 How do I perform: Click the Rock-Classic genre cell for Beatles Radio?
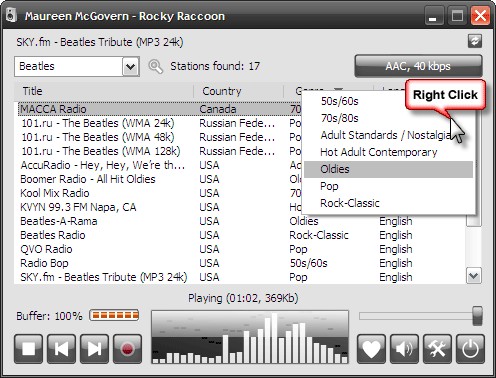pyautogui.click(x=319, y=235)
